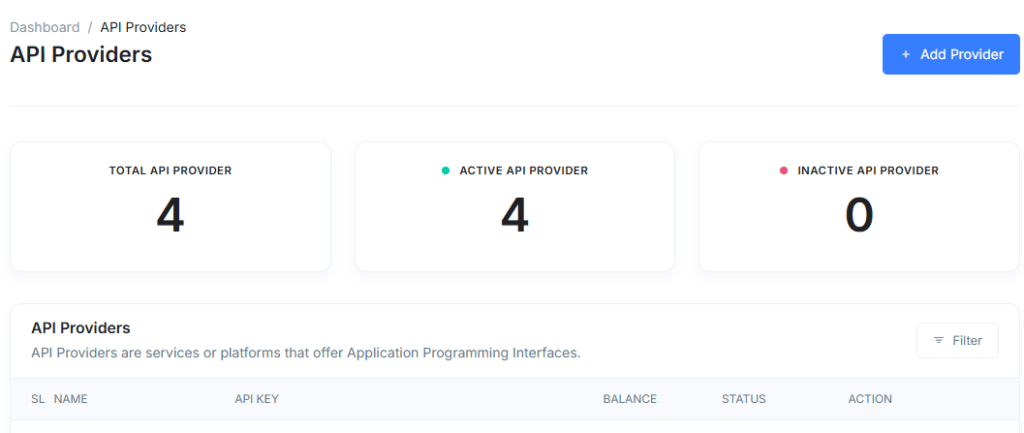Open the Filter options
The height and width of the screenshot is (433, 1024).
coord(957,341)
